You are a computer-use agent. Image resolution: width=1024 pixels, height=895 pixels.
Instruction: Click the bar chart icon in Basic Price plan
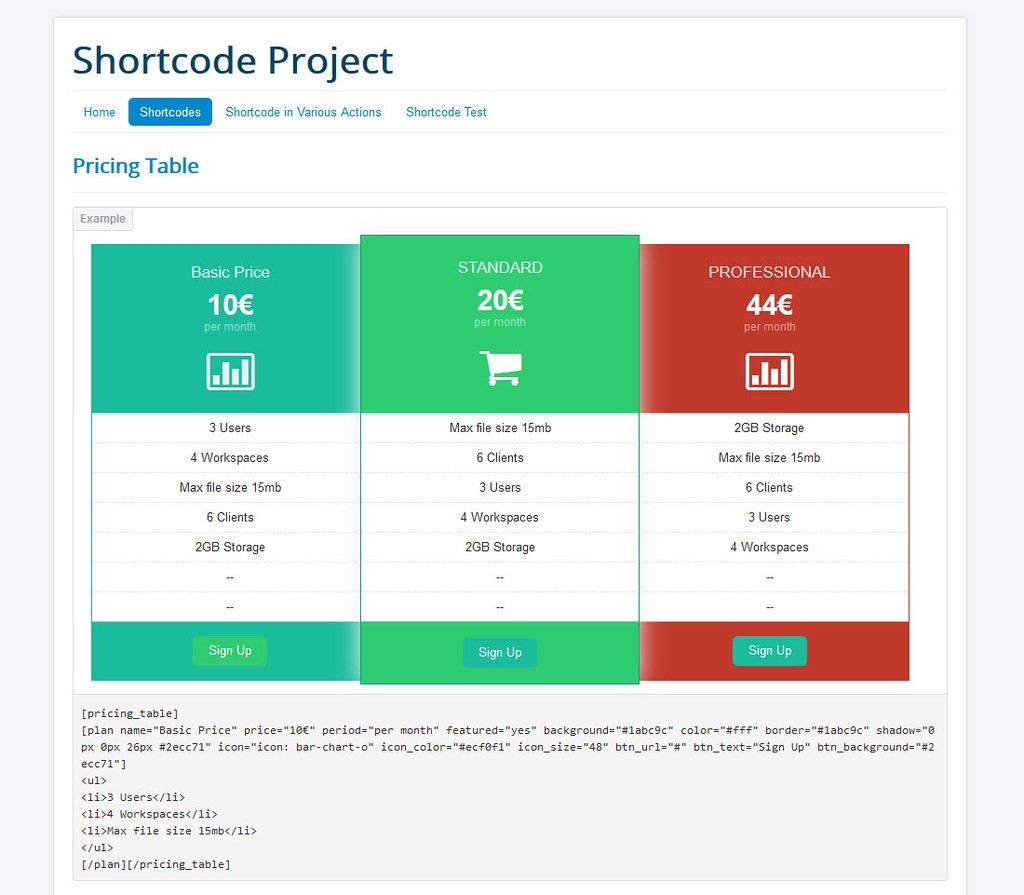pos(231,371)
